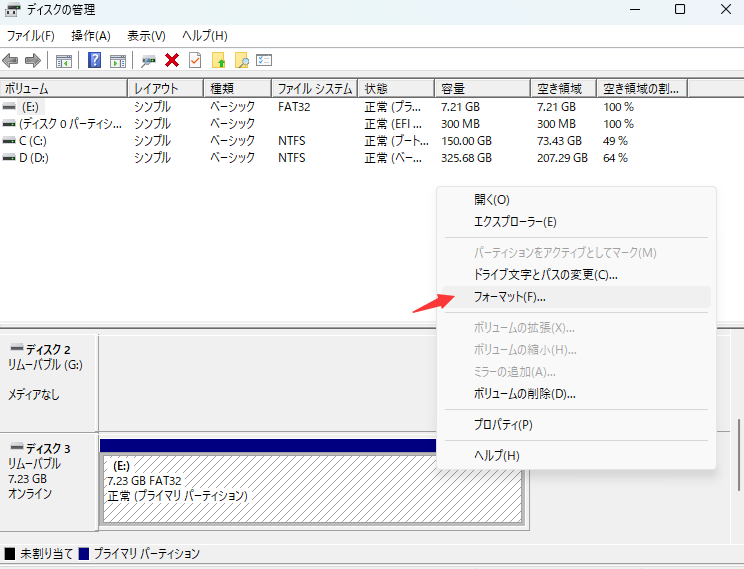This screenshot has width=744, height=569.
Task: Open the 表示(V) menu
Action: pyautogui.click(x=146, y=36)
